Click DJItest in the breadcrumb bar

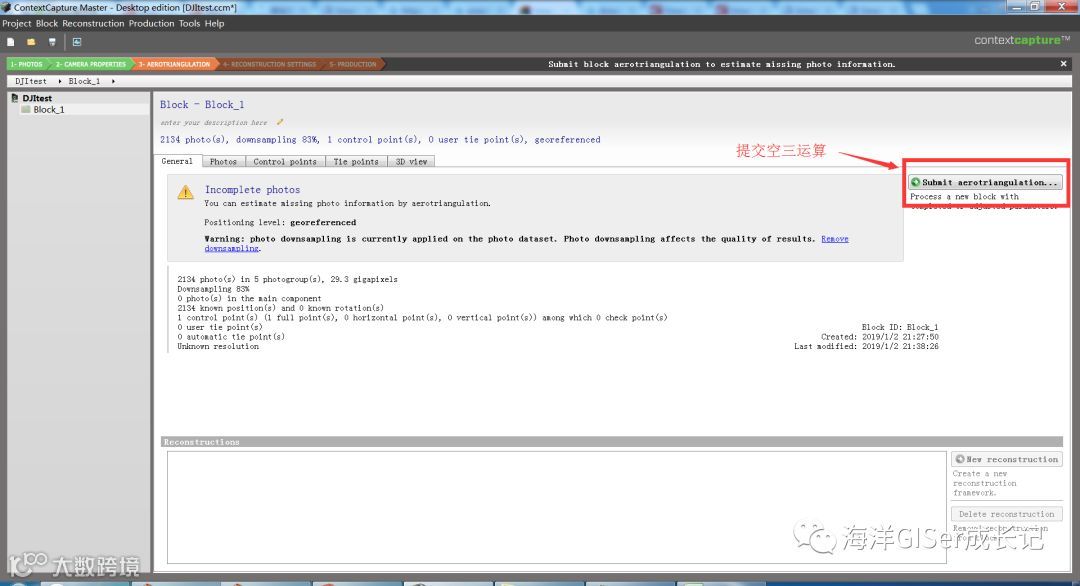pyautogui.click(x=31, y=81)
